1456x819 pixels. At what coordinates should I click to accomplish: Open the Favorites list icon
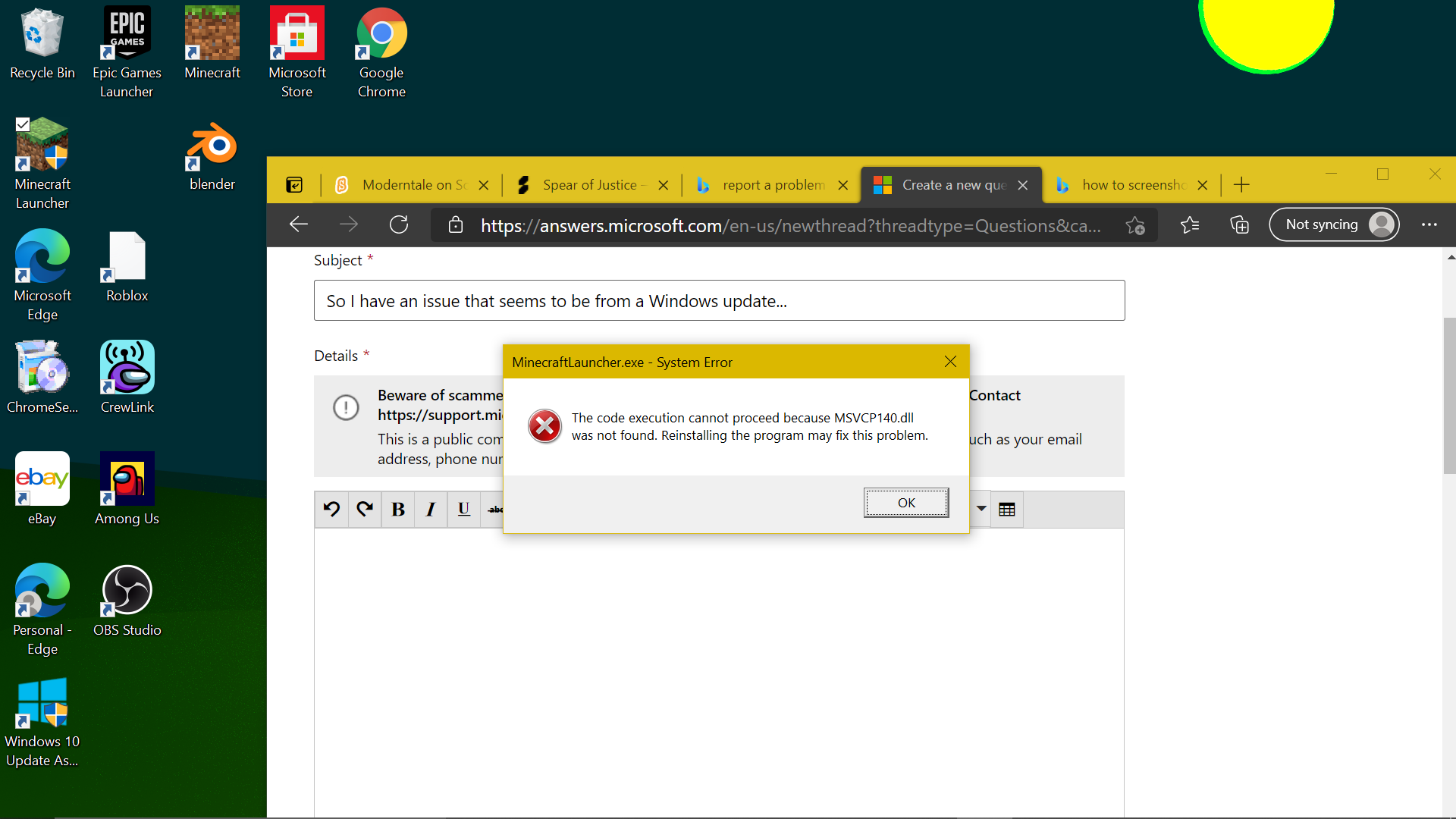1190,224
